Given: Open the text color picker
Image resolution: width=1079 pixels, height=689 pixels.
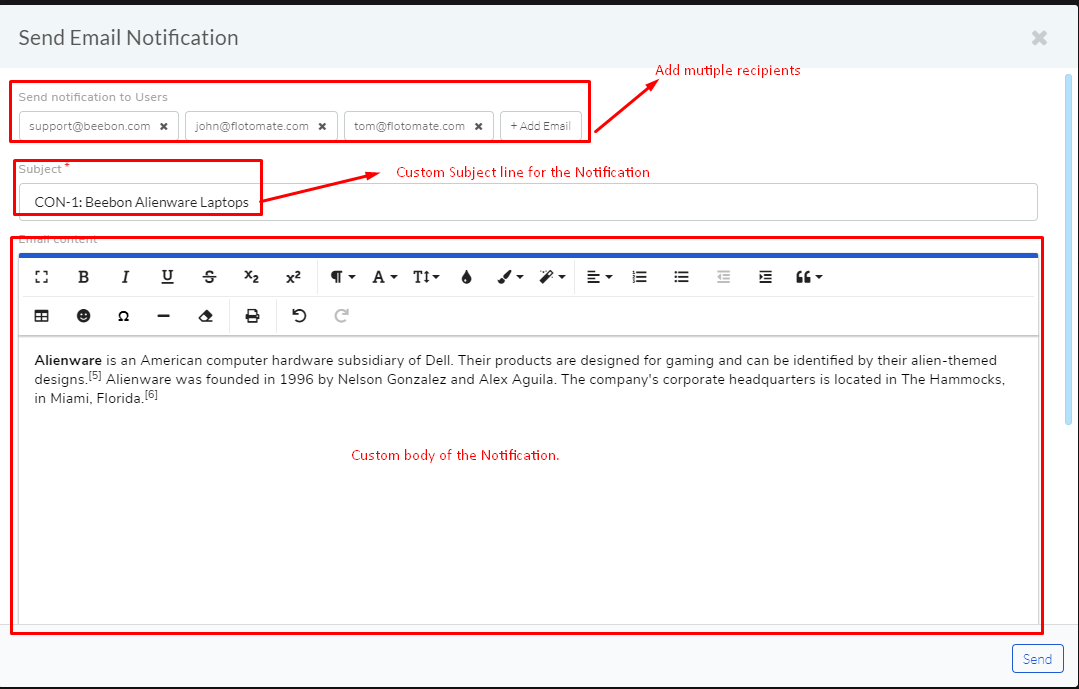Looking at the screenshot, I should click(467, 277).
